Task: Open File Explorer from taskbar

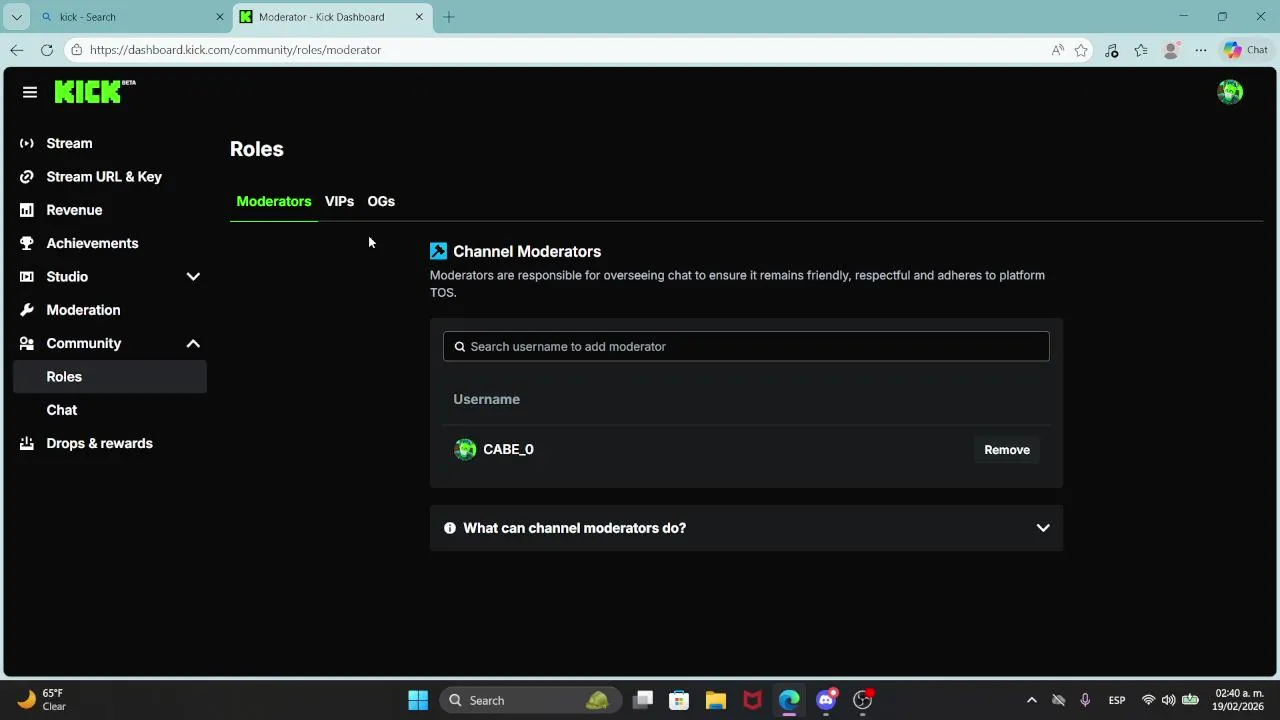Action: point(716,700)
